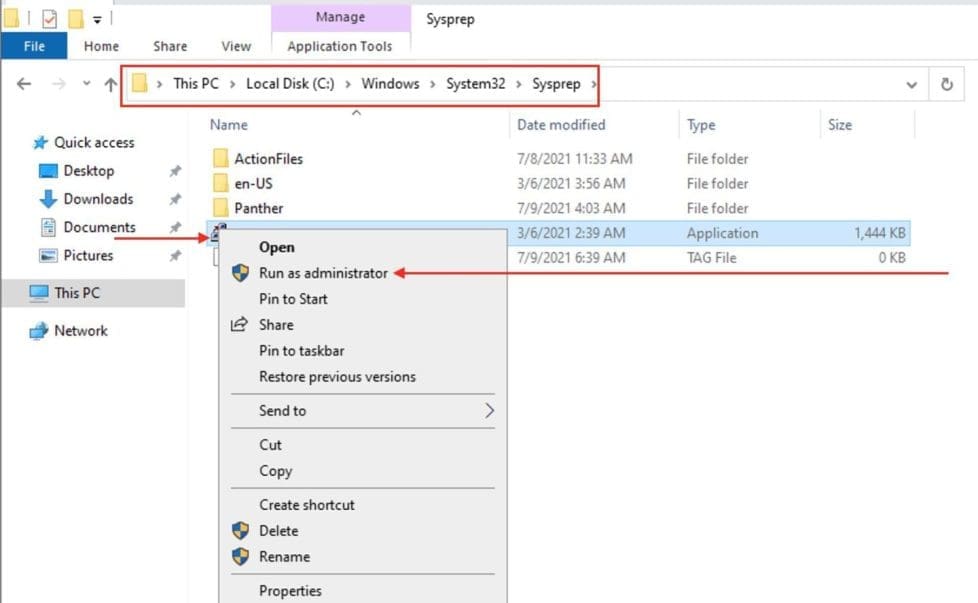
Task: Click the Quick access star icon
Action: [x=41, y=142]
